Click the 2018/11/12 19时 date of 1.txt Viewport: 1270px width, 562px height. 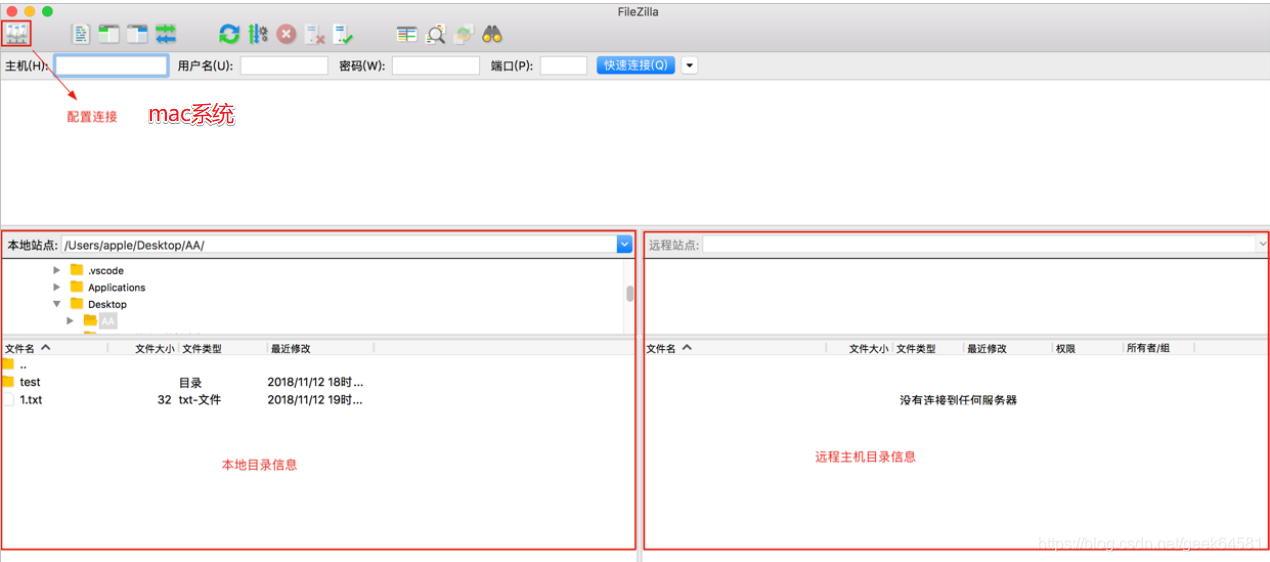(315, 399)
